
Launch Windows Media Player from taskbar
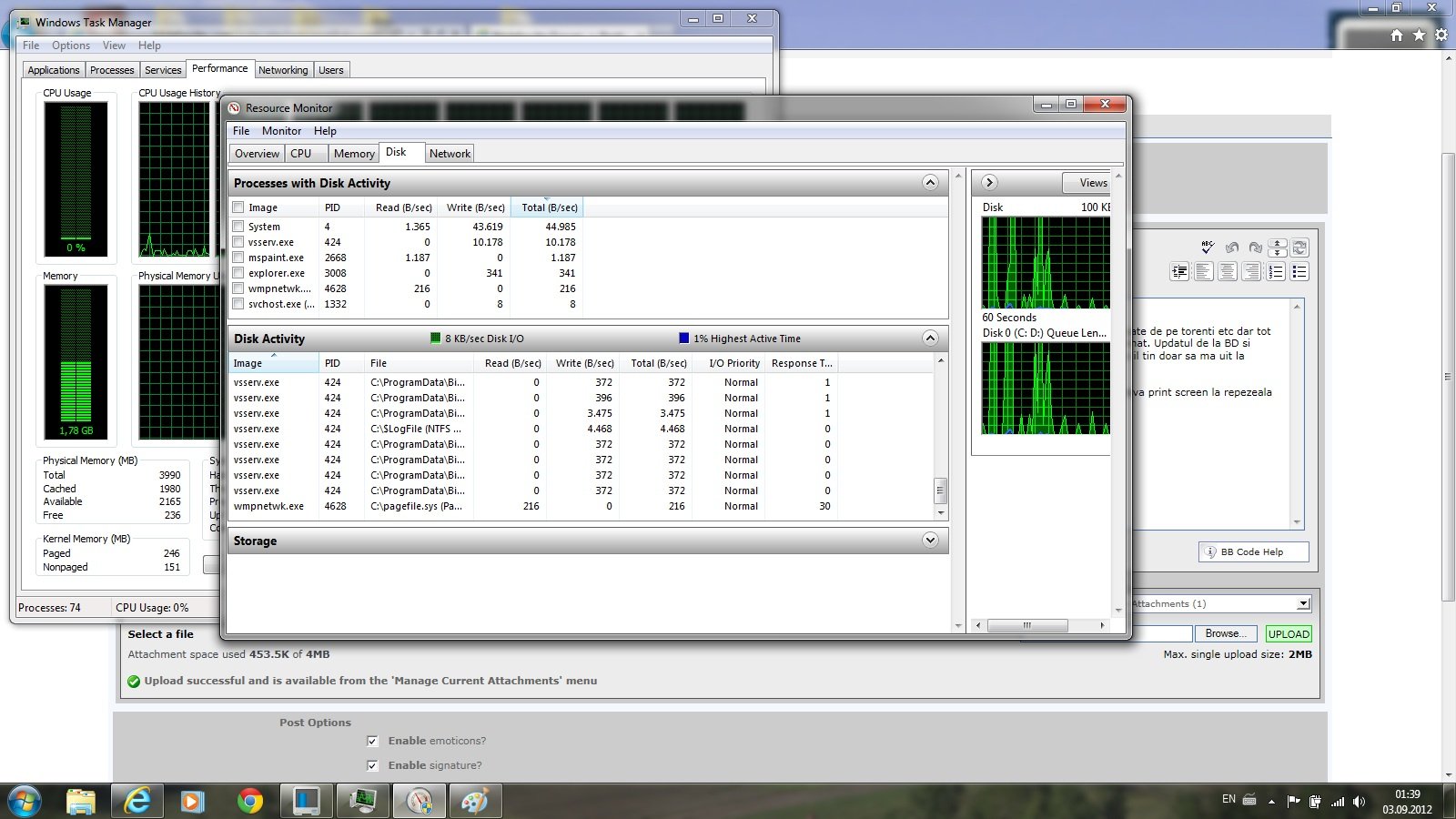tap(192, 801)
